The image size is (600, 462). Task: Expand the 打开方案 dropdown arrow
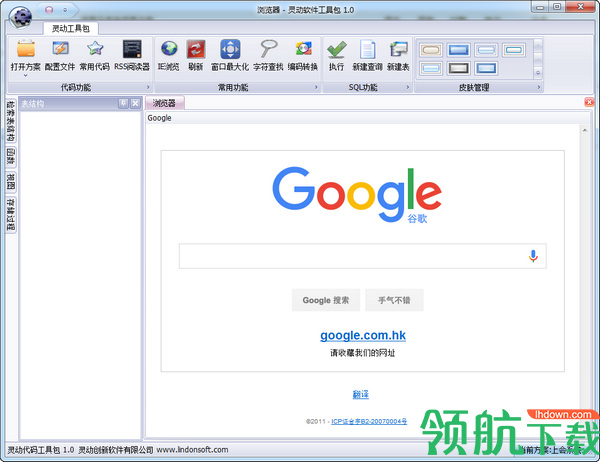pyautogui.click(x=26, y=75)
